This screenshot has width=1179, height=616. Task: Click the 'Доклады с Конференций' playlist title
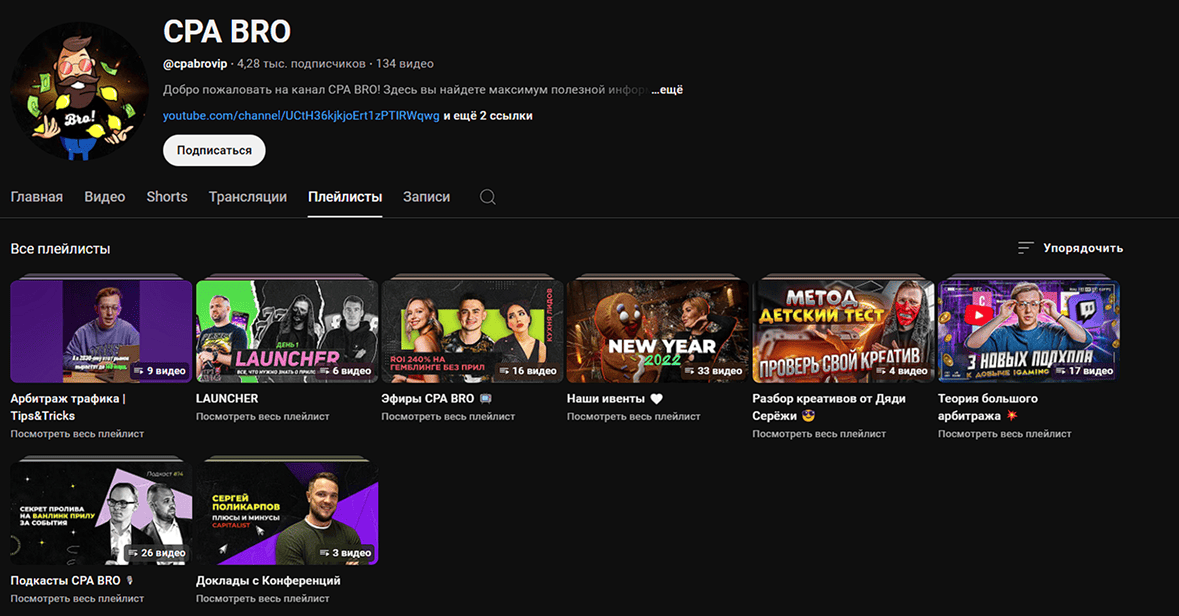pyautogui.click(x=268, y=581)
